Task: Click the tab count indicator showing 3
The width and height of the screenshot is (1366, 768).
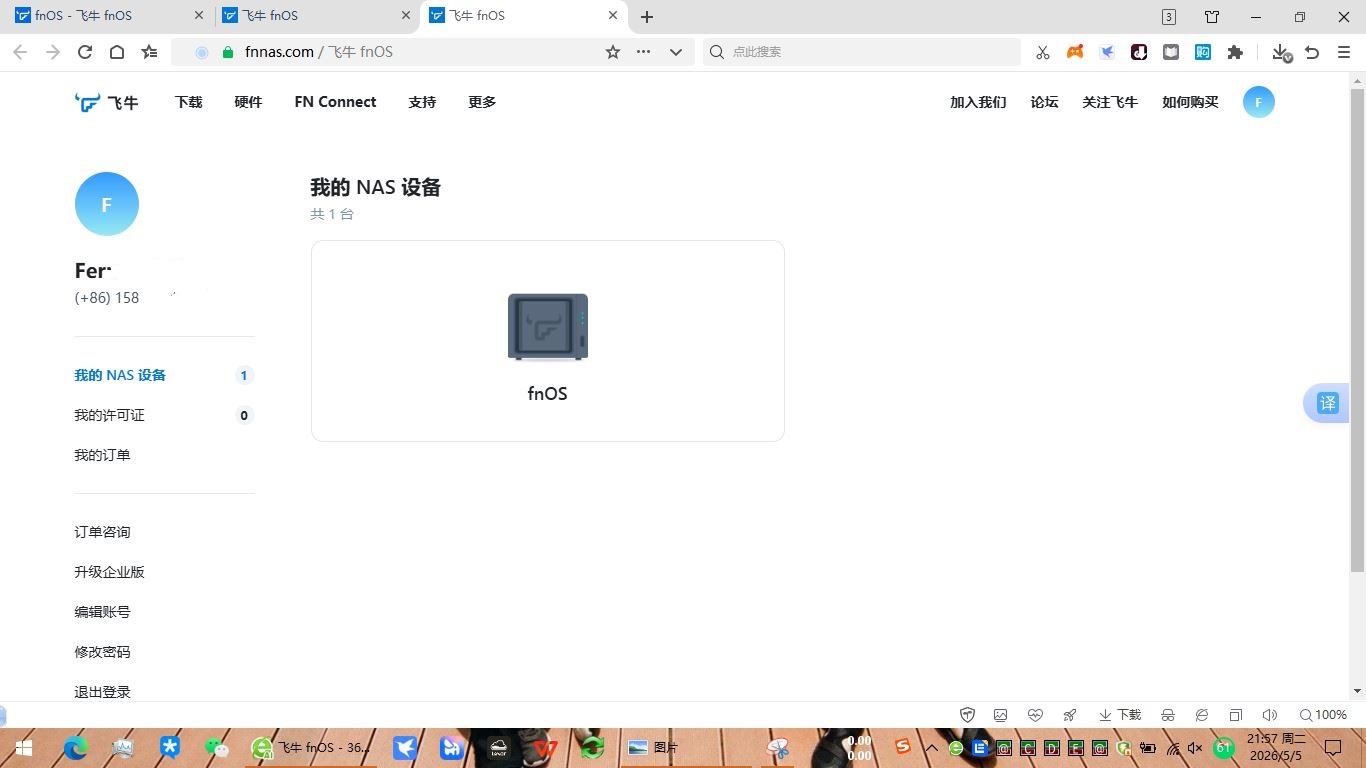Action: click(x=1169, y=17)
